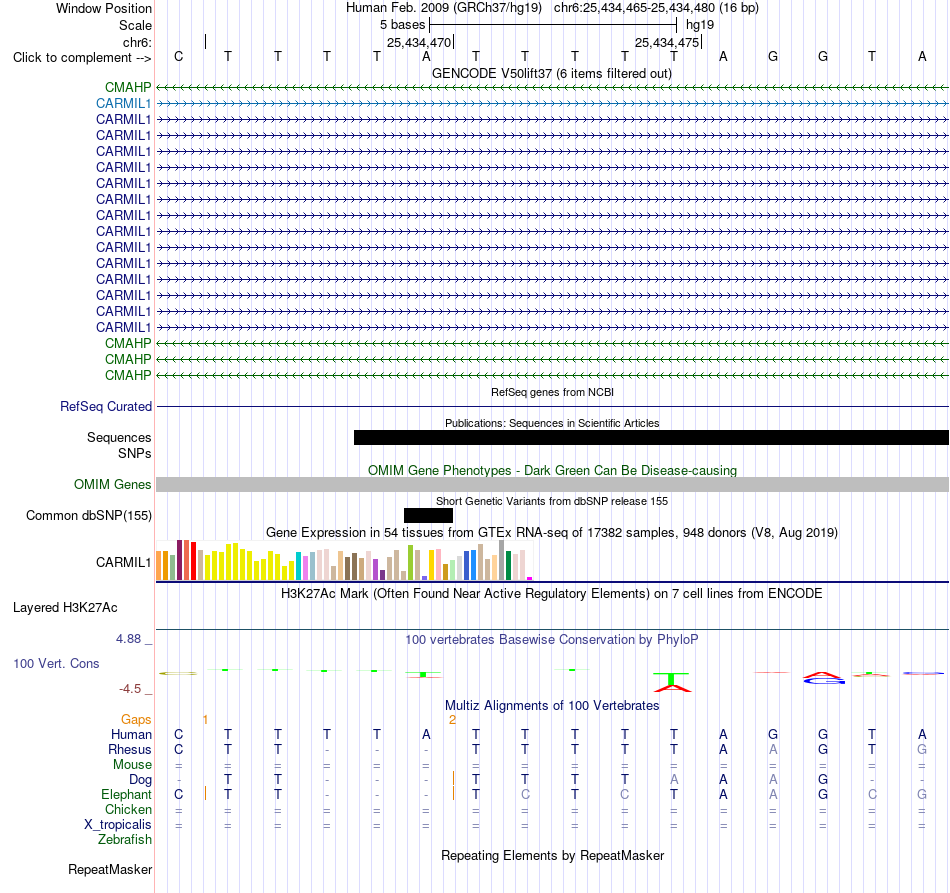
Task: Select the 'Scale' track label
Action: 135,25
